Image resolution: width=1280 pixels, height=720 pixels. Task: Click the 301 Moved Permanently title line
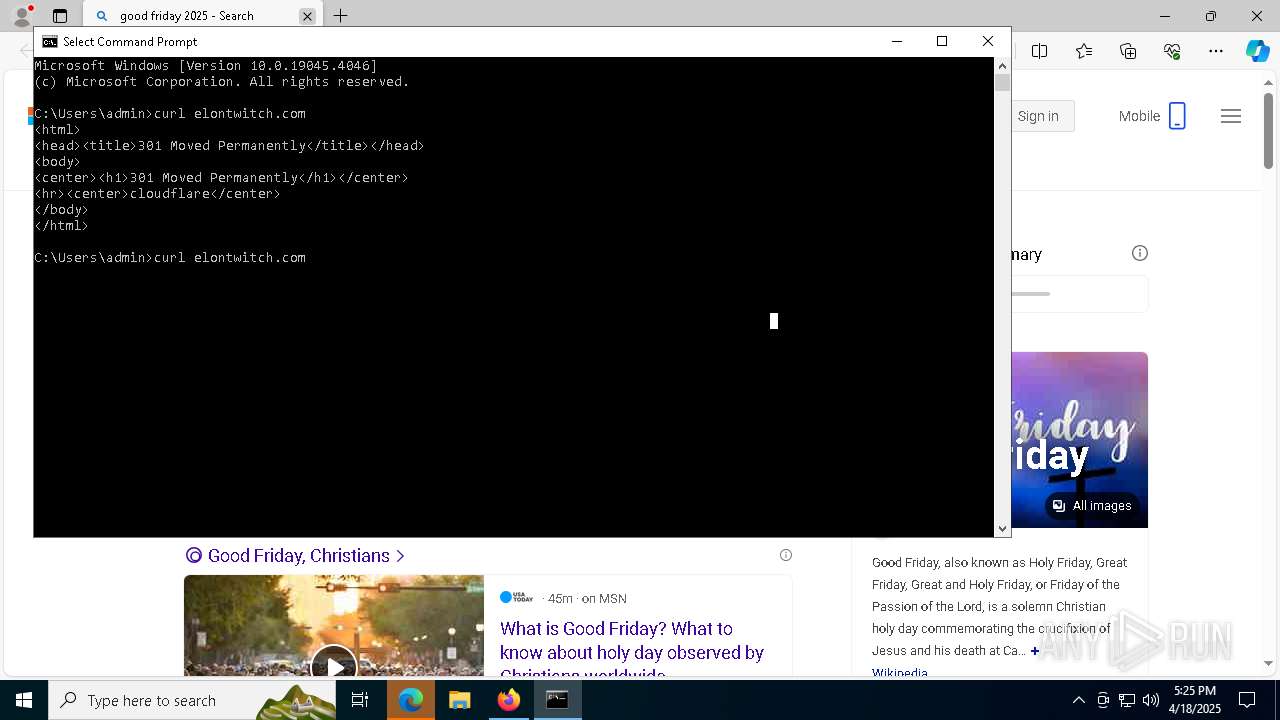click(x=229, y=146)
